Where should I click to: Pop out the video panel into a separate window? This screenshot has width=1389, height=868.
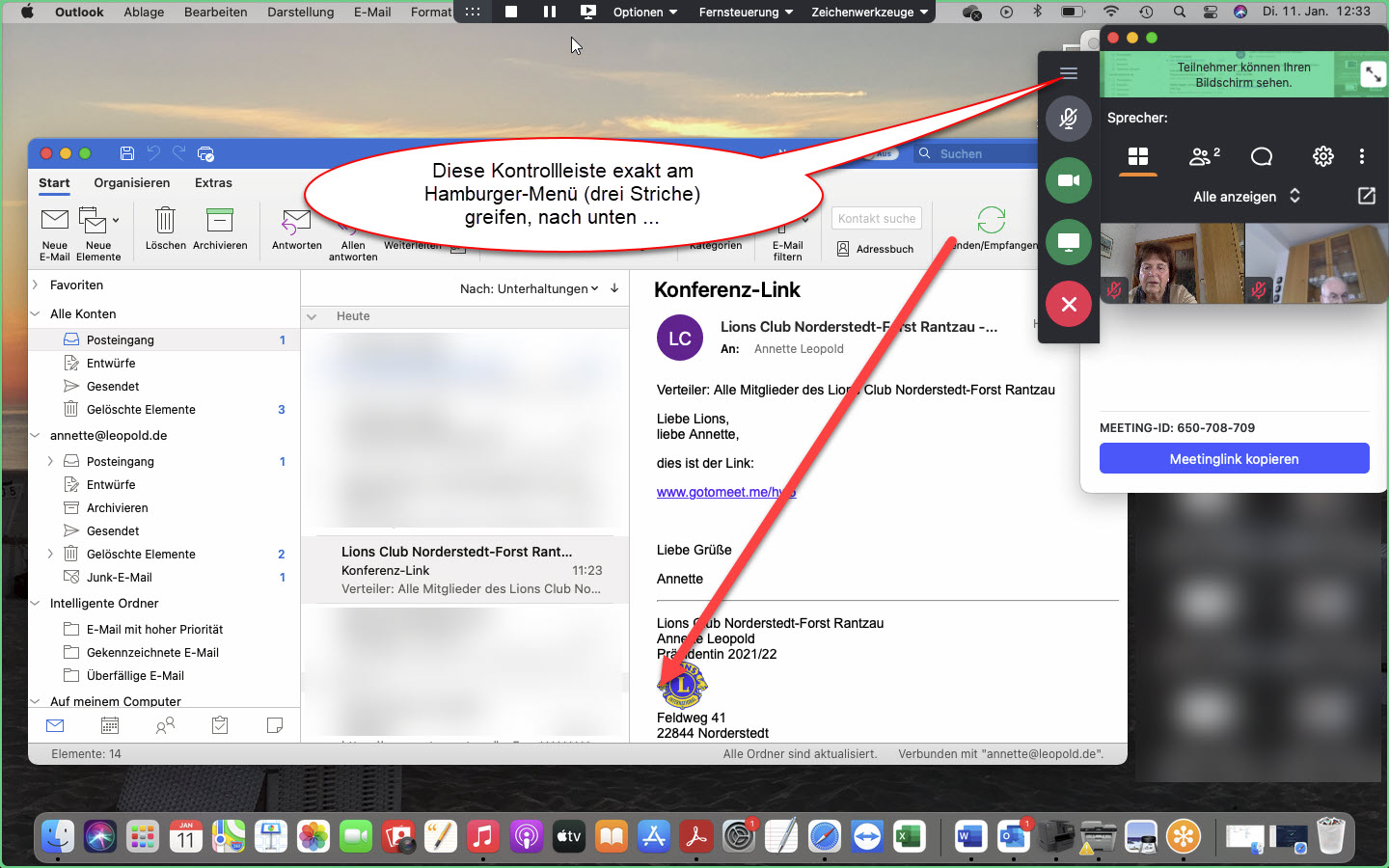pyautogui.click(x=1367, y=196)
